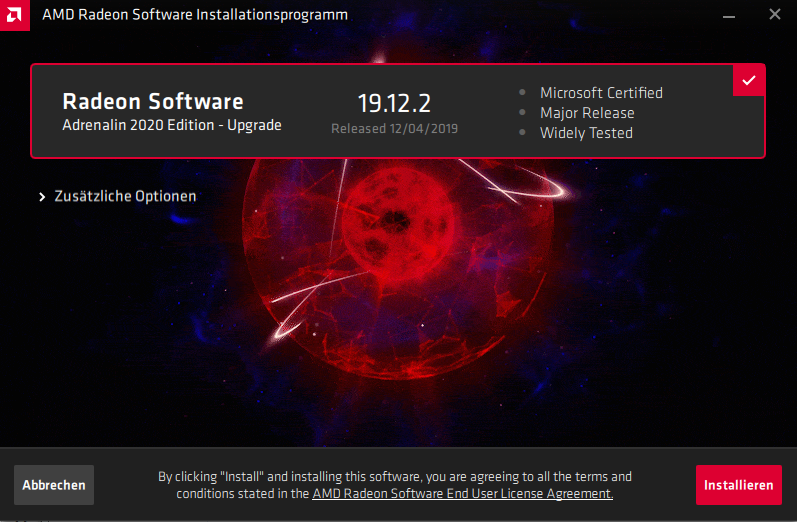This screenshot has width=797, height=522.
Task: Select the Radeon Software Adrenalin 2020 heading
Action: [x=153, y=101]
